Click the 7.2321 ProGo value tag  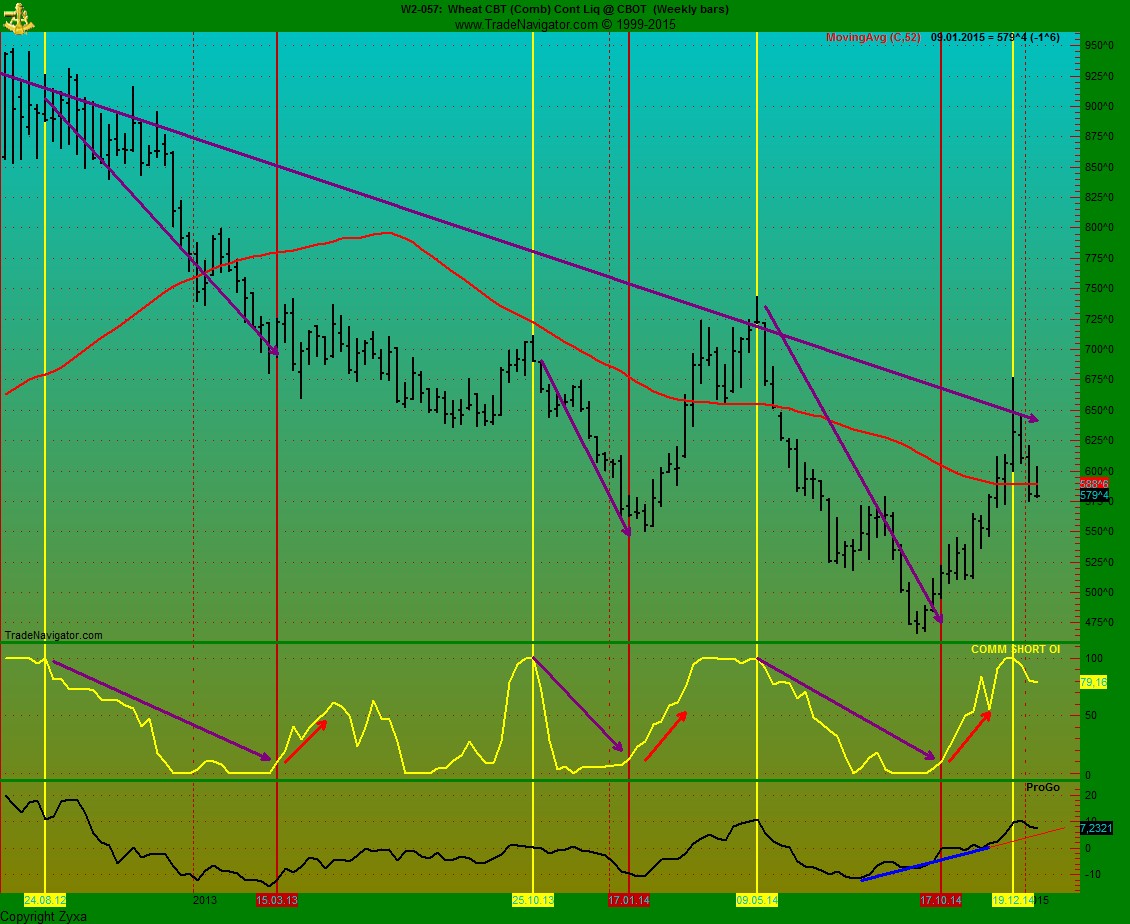tap(1097, 828)
